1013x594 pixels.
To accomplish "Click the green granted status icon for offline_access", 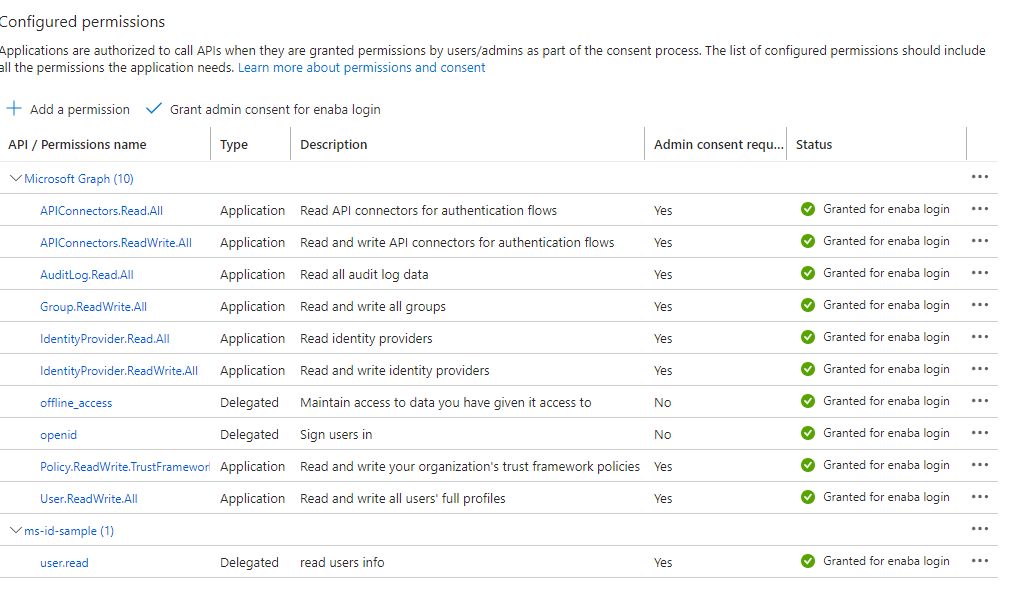I will (x=808, y=401).
